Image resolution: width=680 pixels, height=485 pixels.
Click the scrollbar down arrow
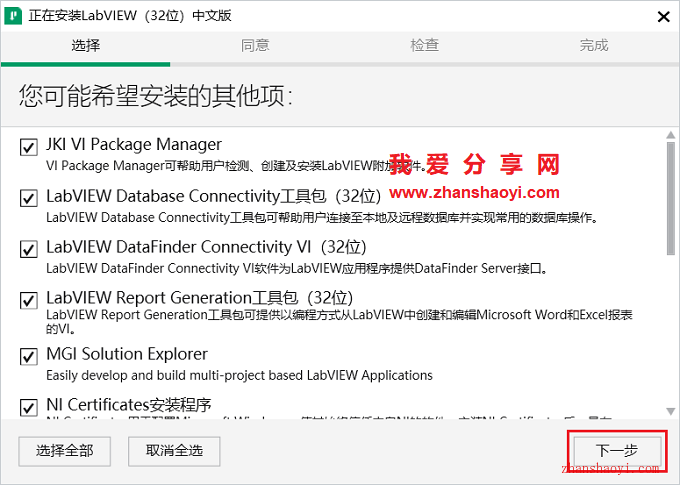(670, 411)
